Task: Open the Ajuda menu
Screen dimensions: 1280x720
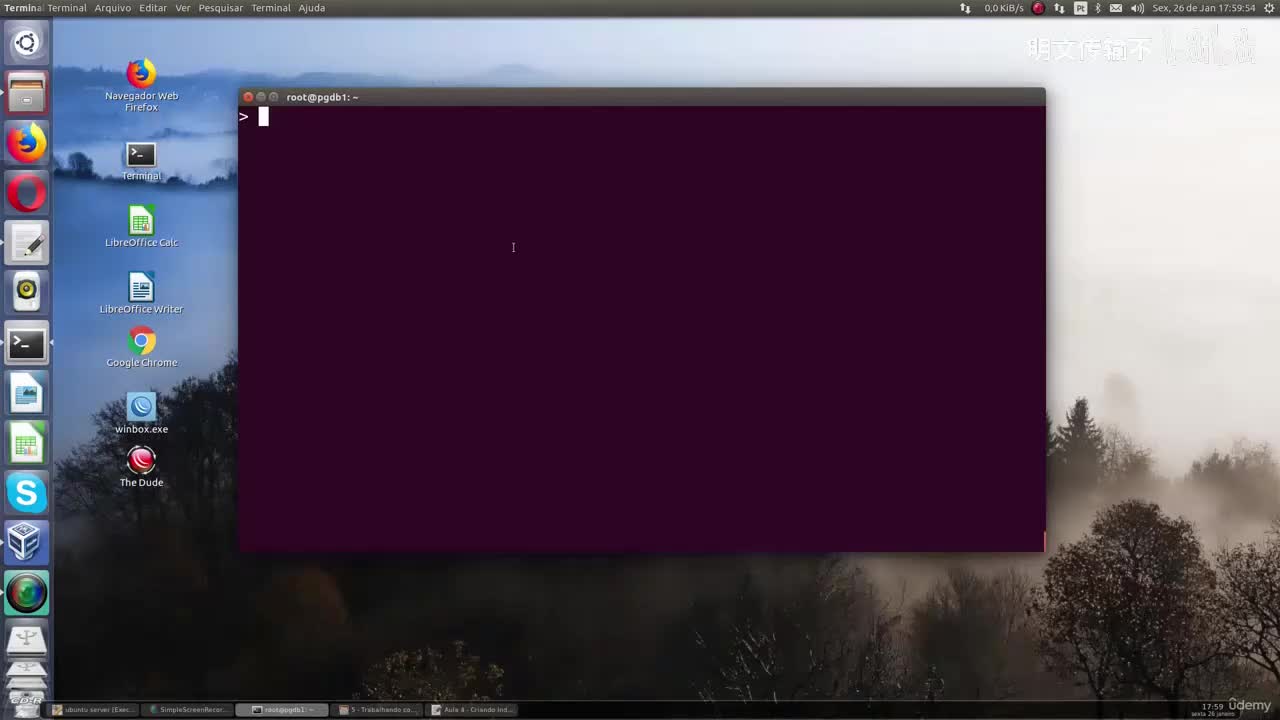Action: (312, 8)
